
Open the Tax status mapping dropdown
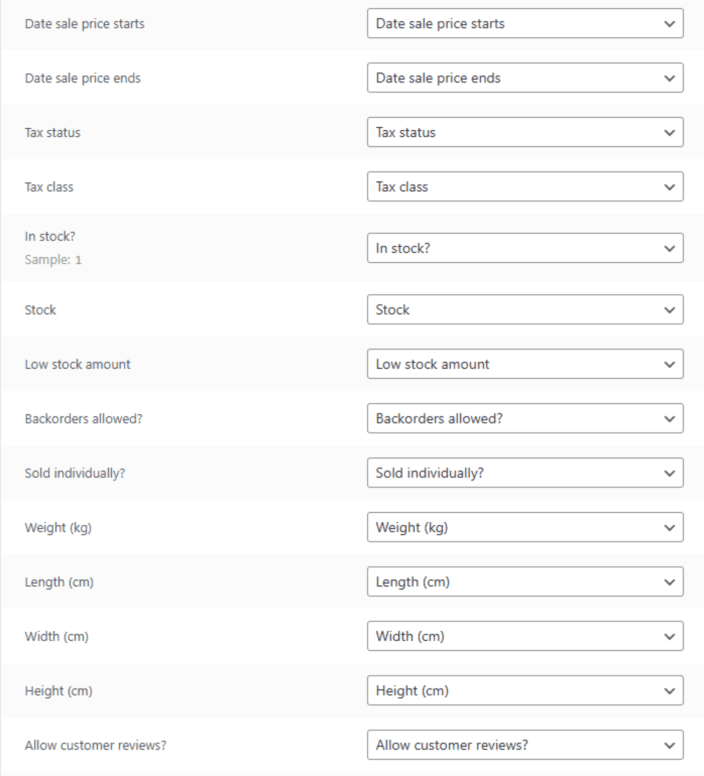click(x=524, y=133)
